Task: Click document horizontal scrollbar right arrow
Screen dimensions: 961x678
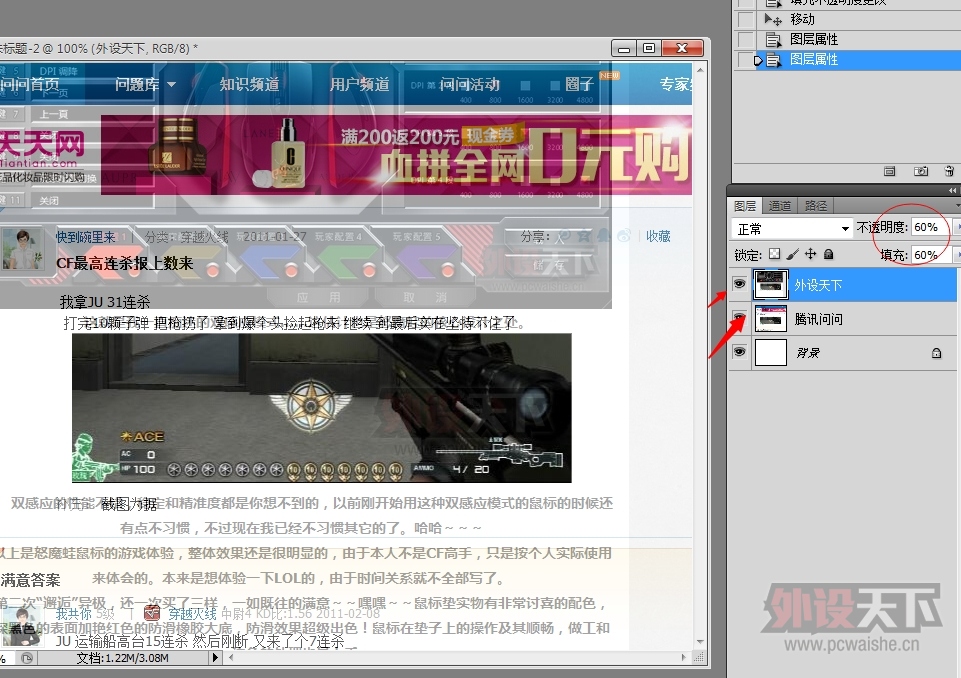Action: pyautogui.click(x=684, y=658)
